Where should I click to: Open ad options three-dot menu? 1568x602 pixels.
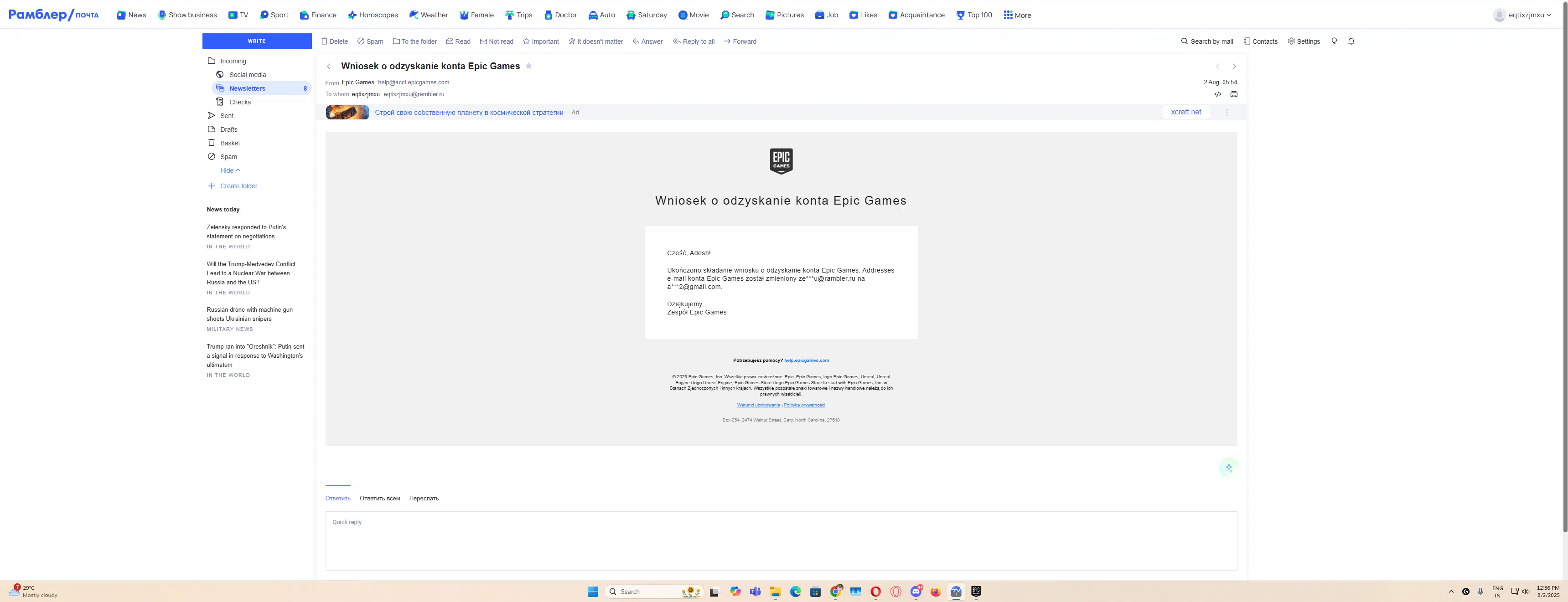pyautogui.click(x=1227, y=112)
